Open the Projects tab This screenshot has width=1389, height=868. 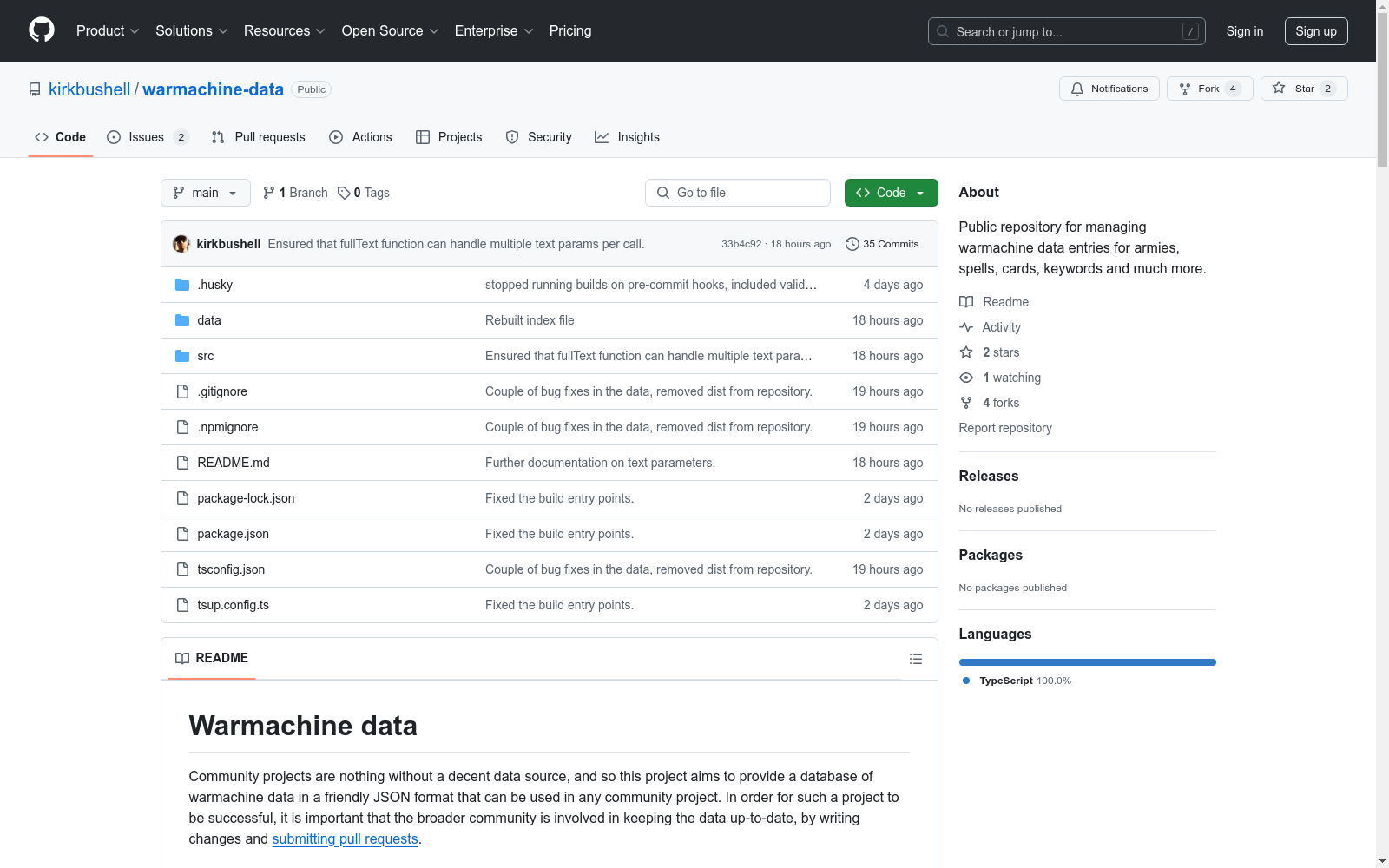(449, 137)
